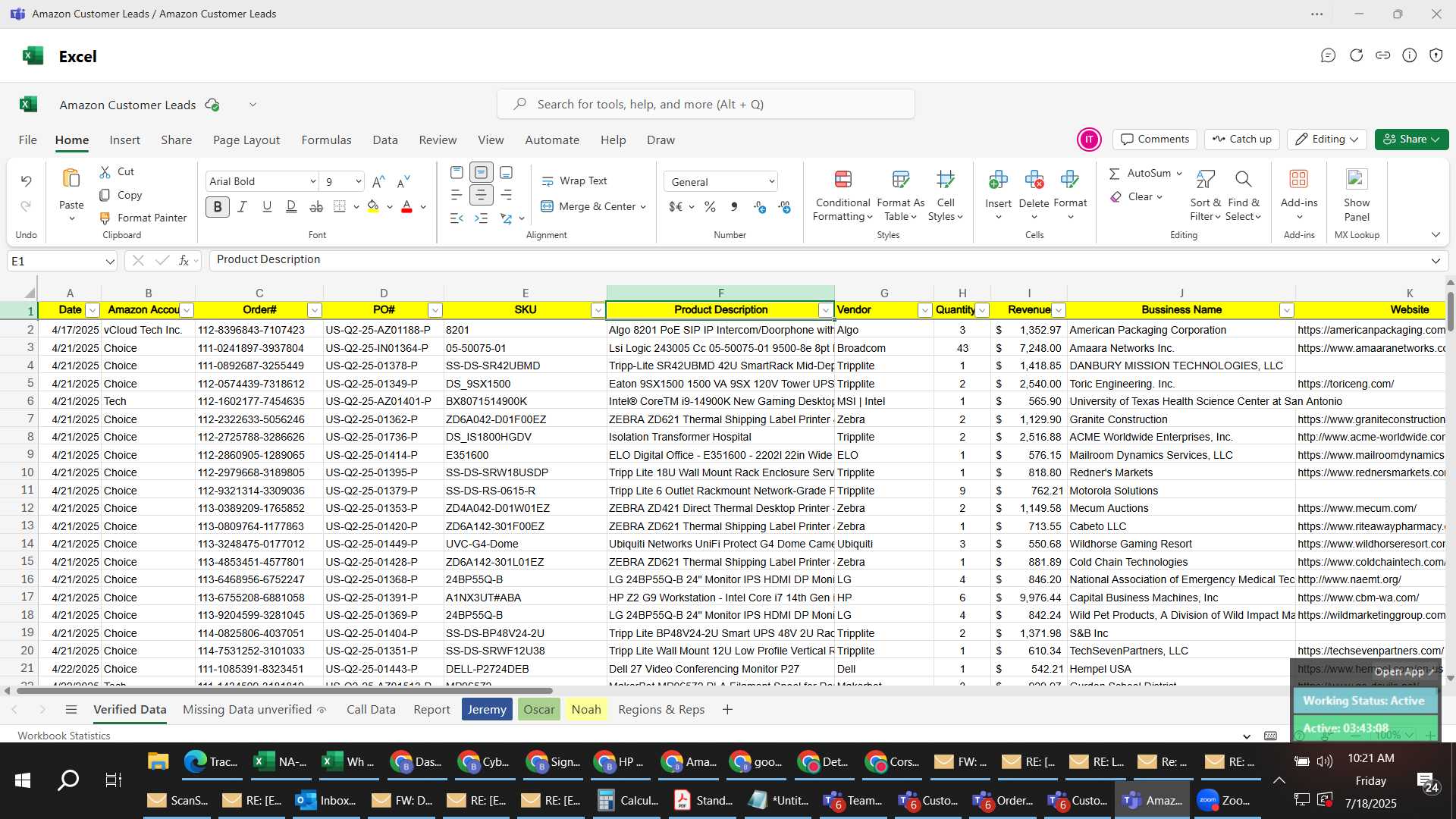The image size is (1456, 819).
Task: Open the Formulas ribbon tab
Action: 326,140
